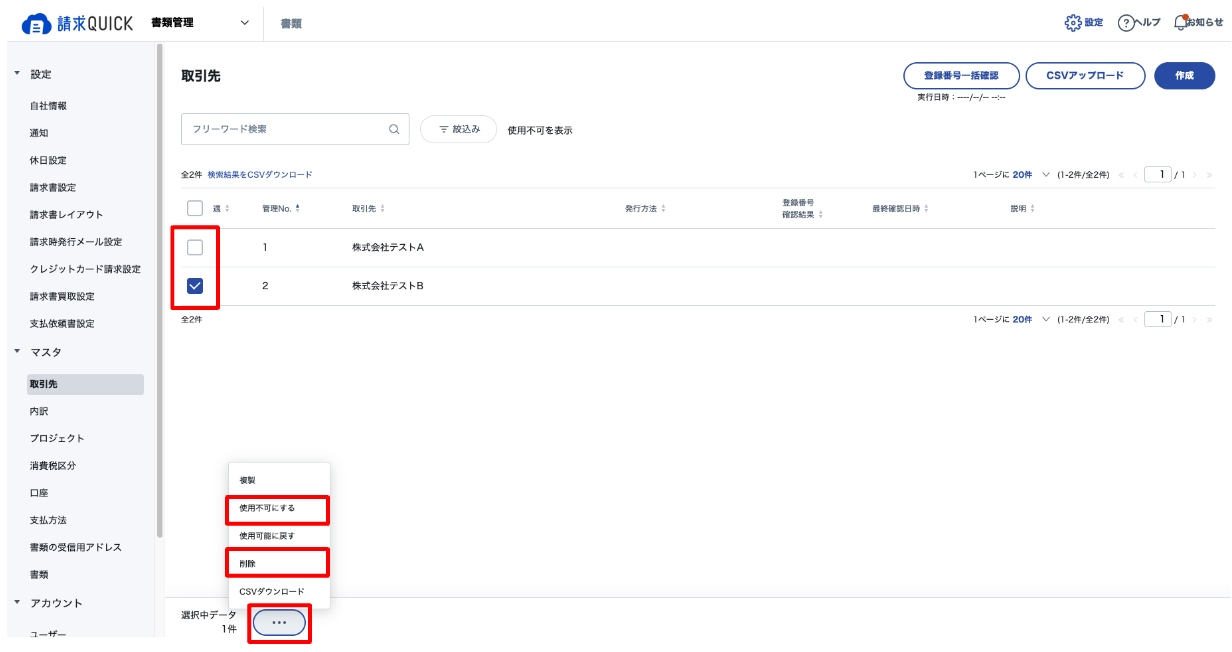Sort by 取引先 column header
Viewport: 1232px width, 652px height.
[x=368, y=208]
